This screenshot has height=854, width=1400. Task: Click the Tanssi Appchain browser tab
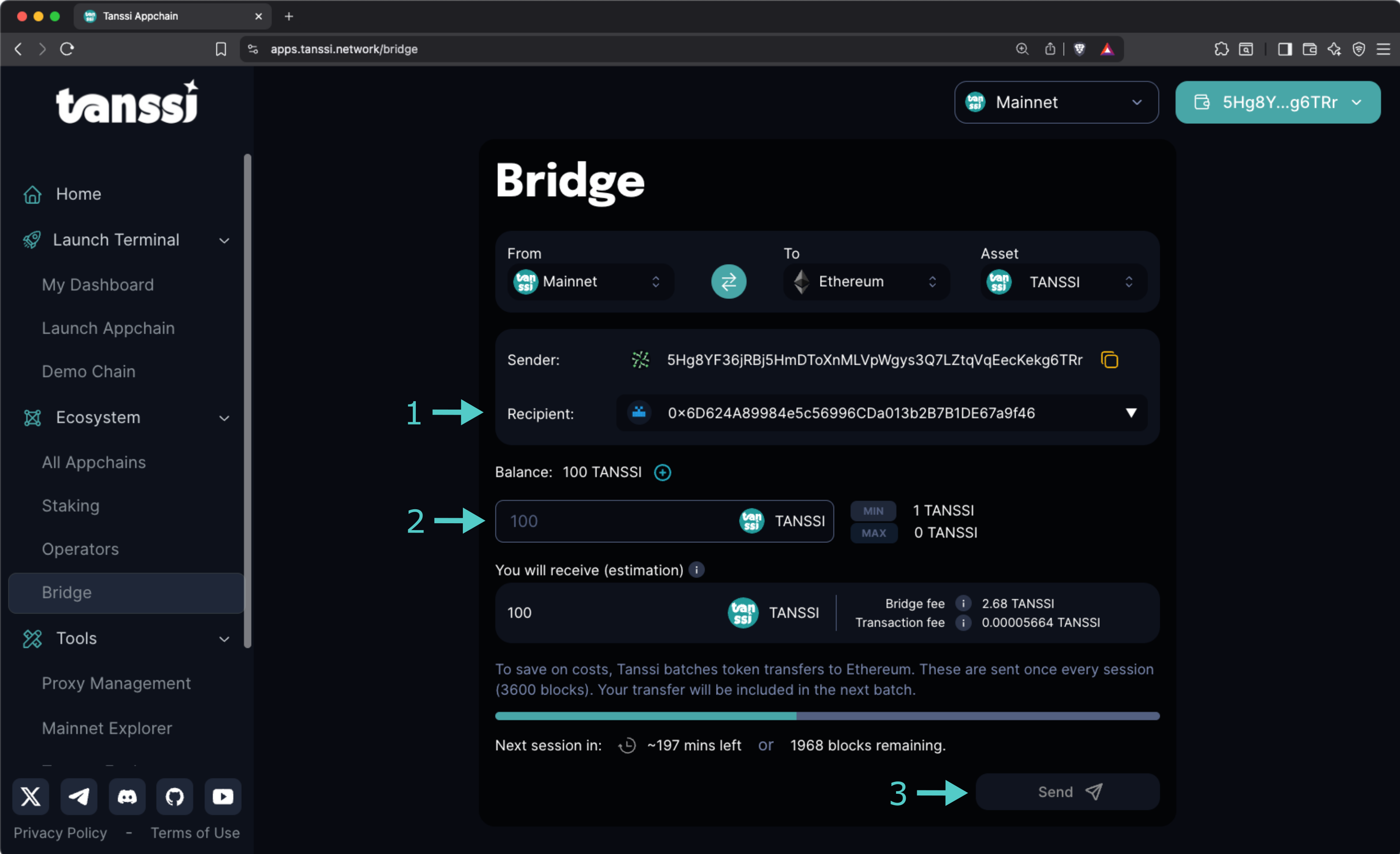point(173,16)
